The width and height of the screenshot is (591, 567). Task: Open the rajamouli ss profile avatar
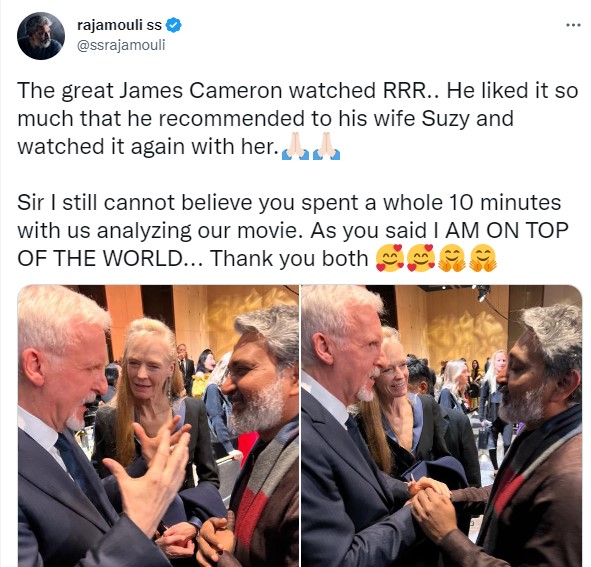click(41, 35)
